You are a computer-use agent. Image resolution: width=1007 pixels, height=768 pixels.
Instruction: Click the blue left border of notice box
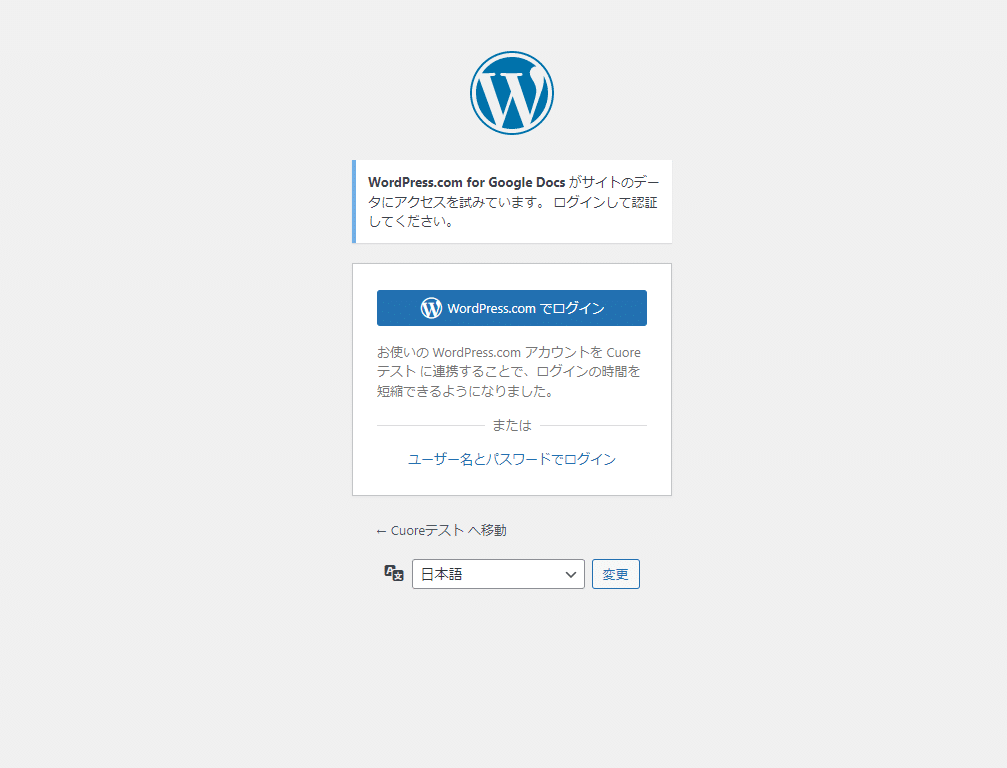(x=354, y=201)
